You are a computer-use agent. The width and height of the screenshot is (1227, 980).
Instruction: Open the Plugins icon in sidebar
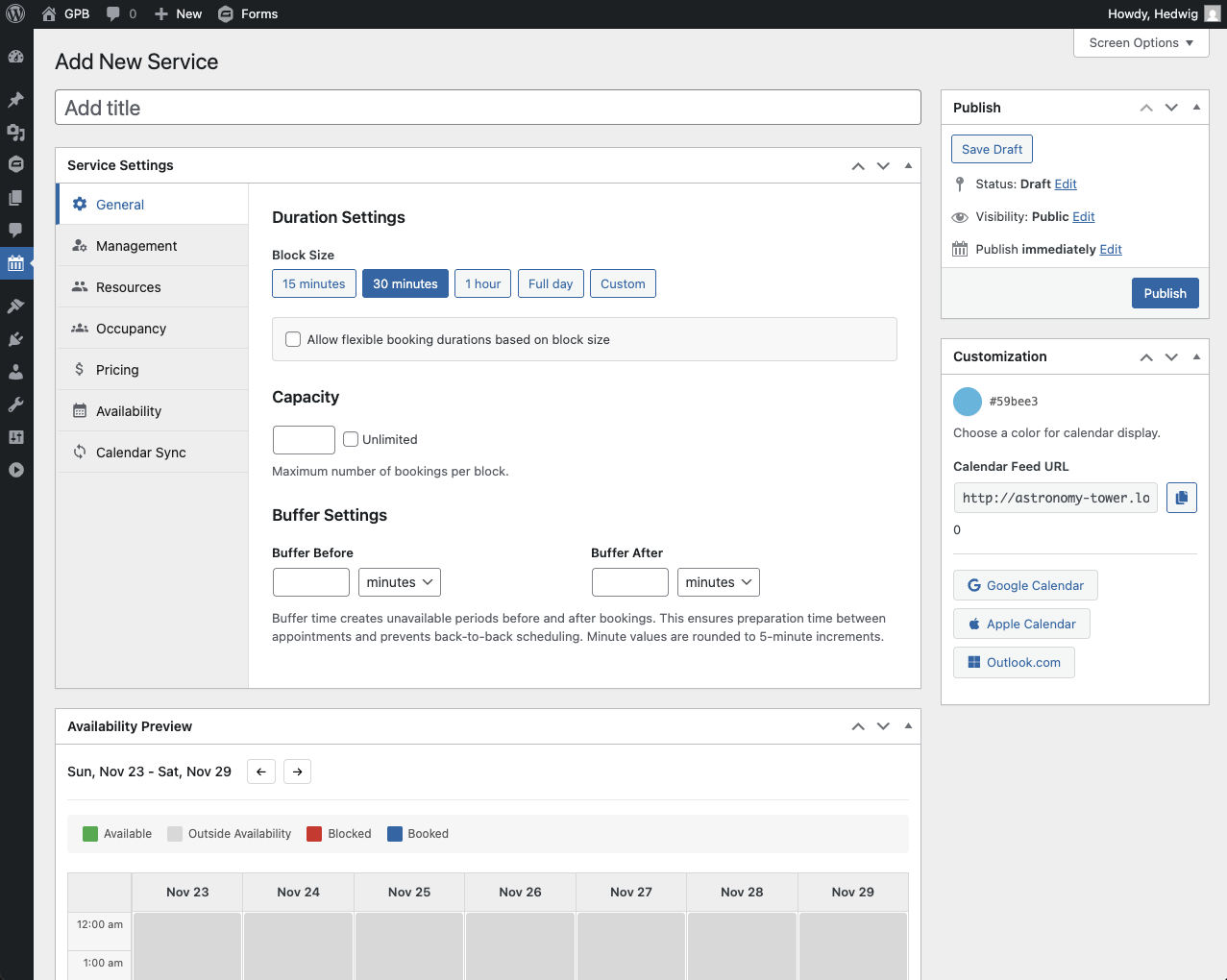click(15, 339)
